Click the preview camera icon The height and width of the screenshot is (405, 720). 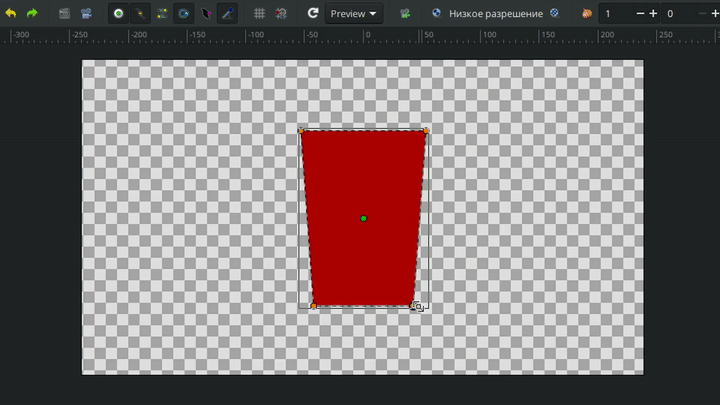tap(86, 14)
